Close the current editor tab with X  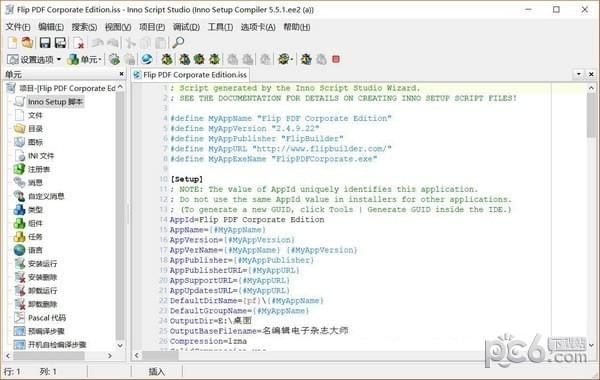point(591,74)
